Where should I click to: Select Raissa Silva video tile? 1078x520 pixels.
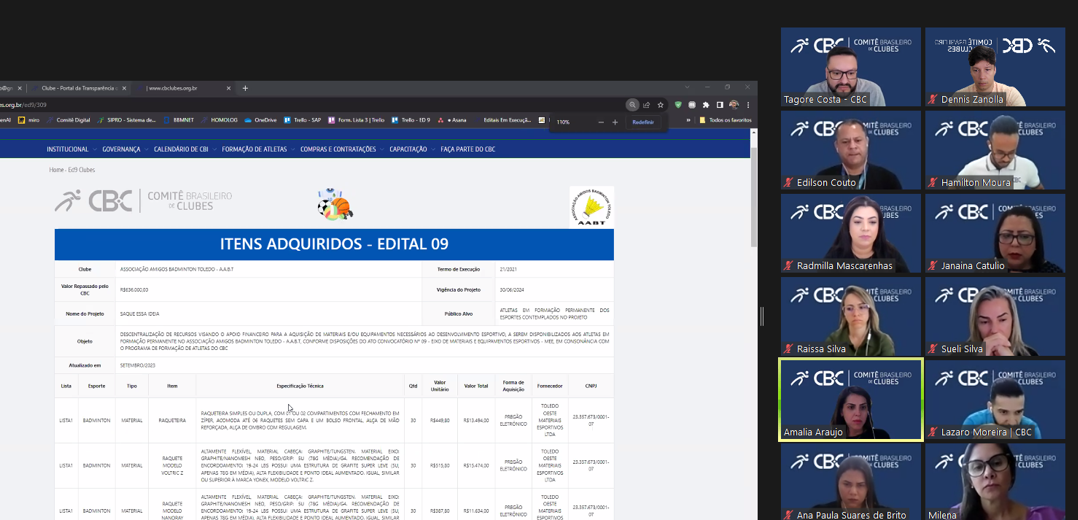850,316
